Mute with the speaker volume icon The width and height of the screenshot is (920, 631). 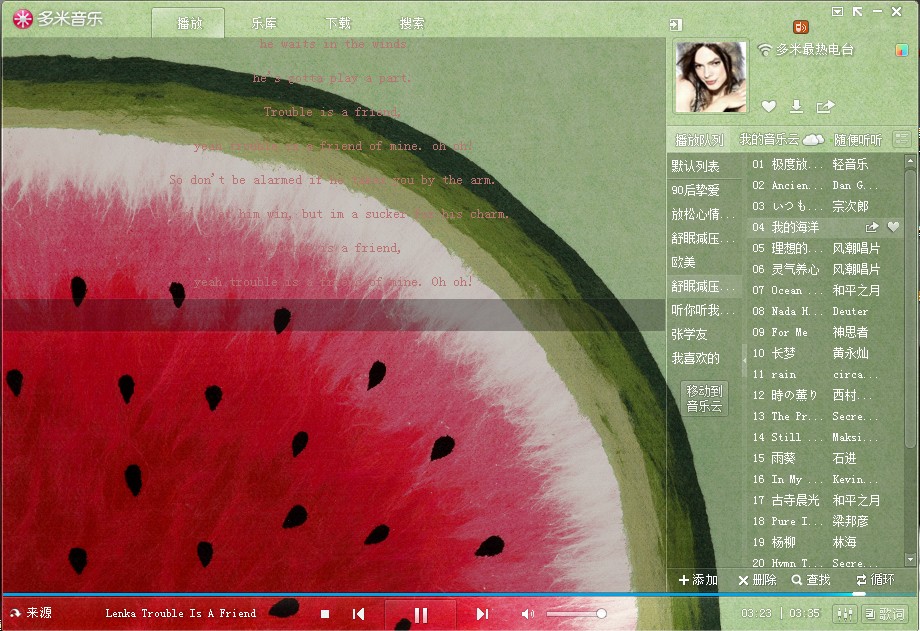pos(527,614)
